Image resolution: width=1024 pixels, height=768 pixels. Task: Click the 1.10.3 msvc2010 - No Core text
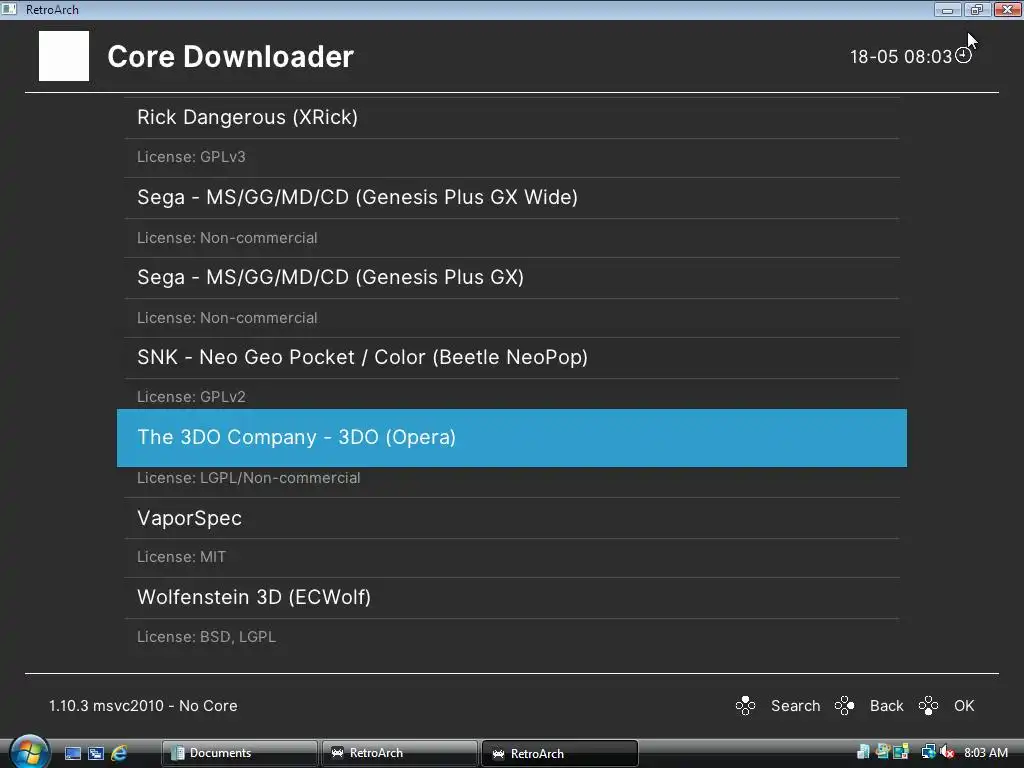[143, 706]
